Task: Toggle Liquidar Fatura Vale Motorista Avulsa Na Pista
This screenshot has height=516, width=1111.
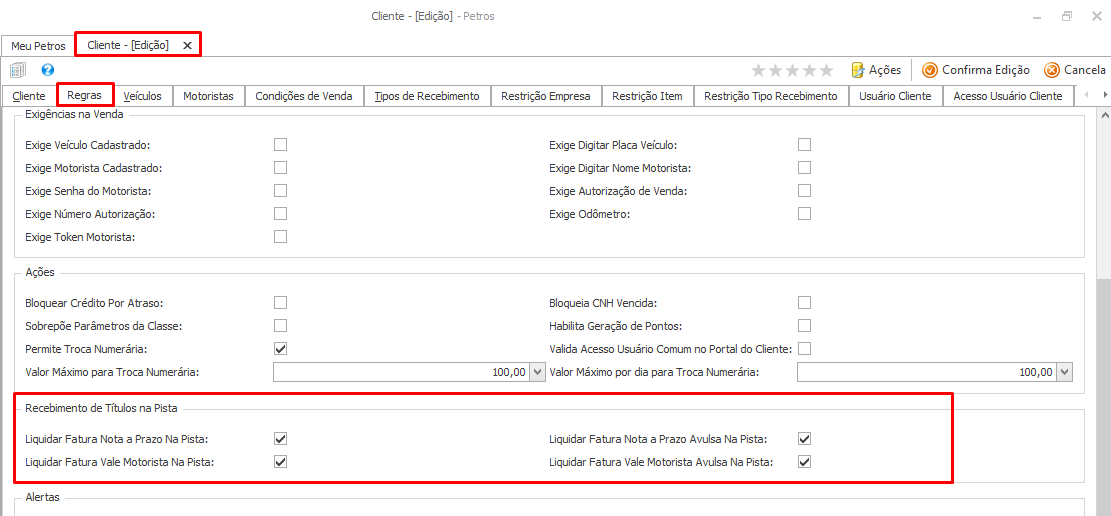Action: (804, 462)
